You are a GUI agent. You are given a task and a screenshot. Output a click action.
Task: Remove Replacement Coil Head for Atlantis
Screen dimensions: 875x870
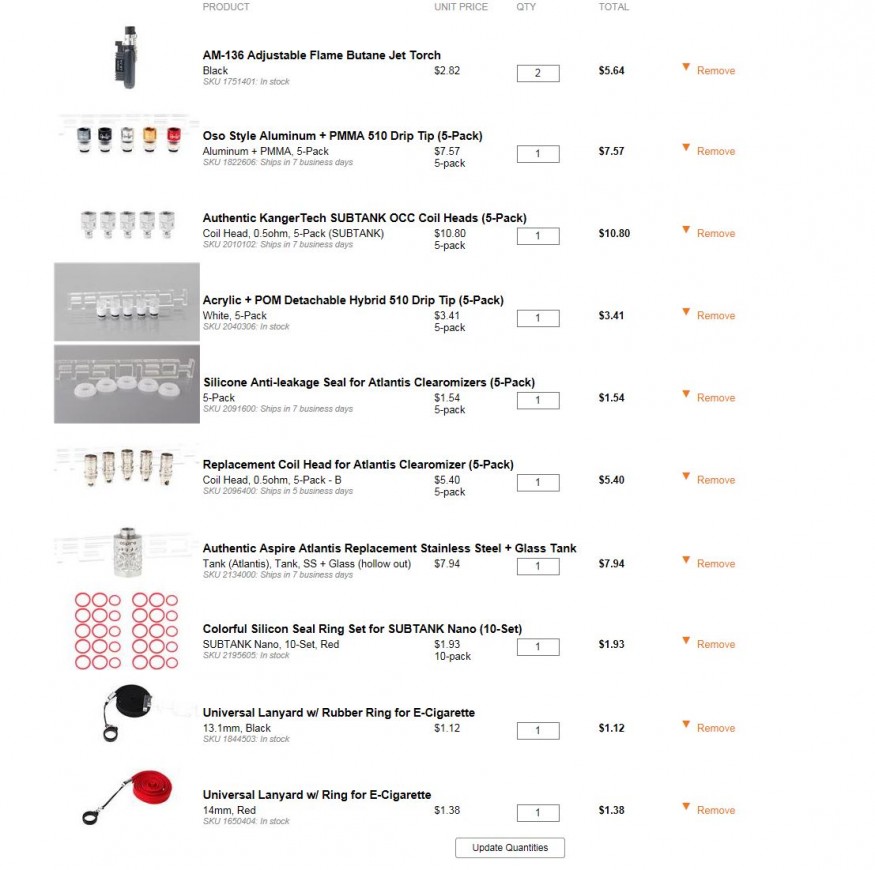715,480
